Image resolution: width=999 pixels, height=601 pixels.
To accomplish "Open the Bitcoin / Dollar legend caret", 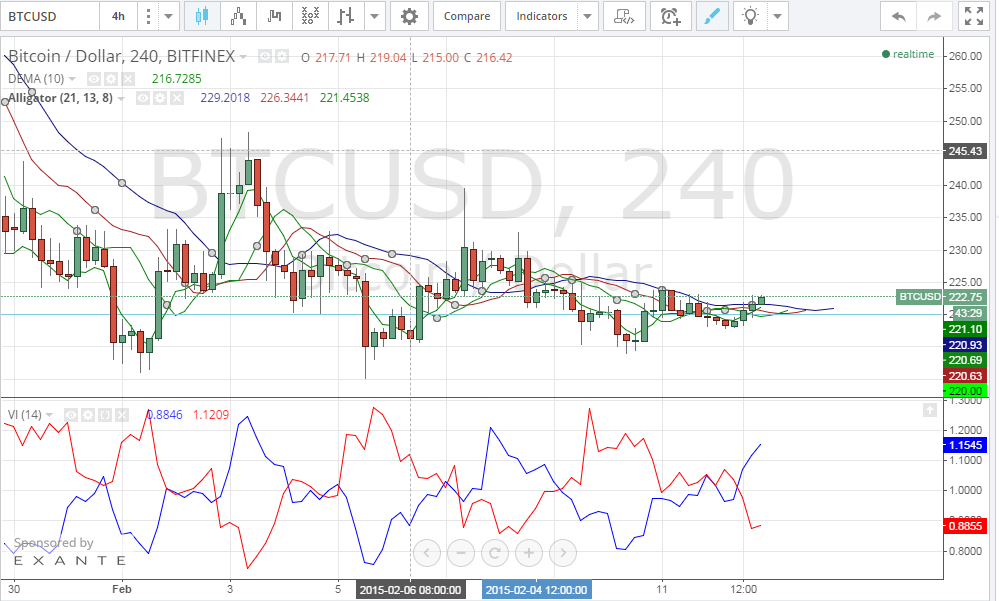I will click(241, 57).
